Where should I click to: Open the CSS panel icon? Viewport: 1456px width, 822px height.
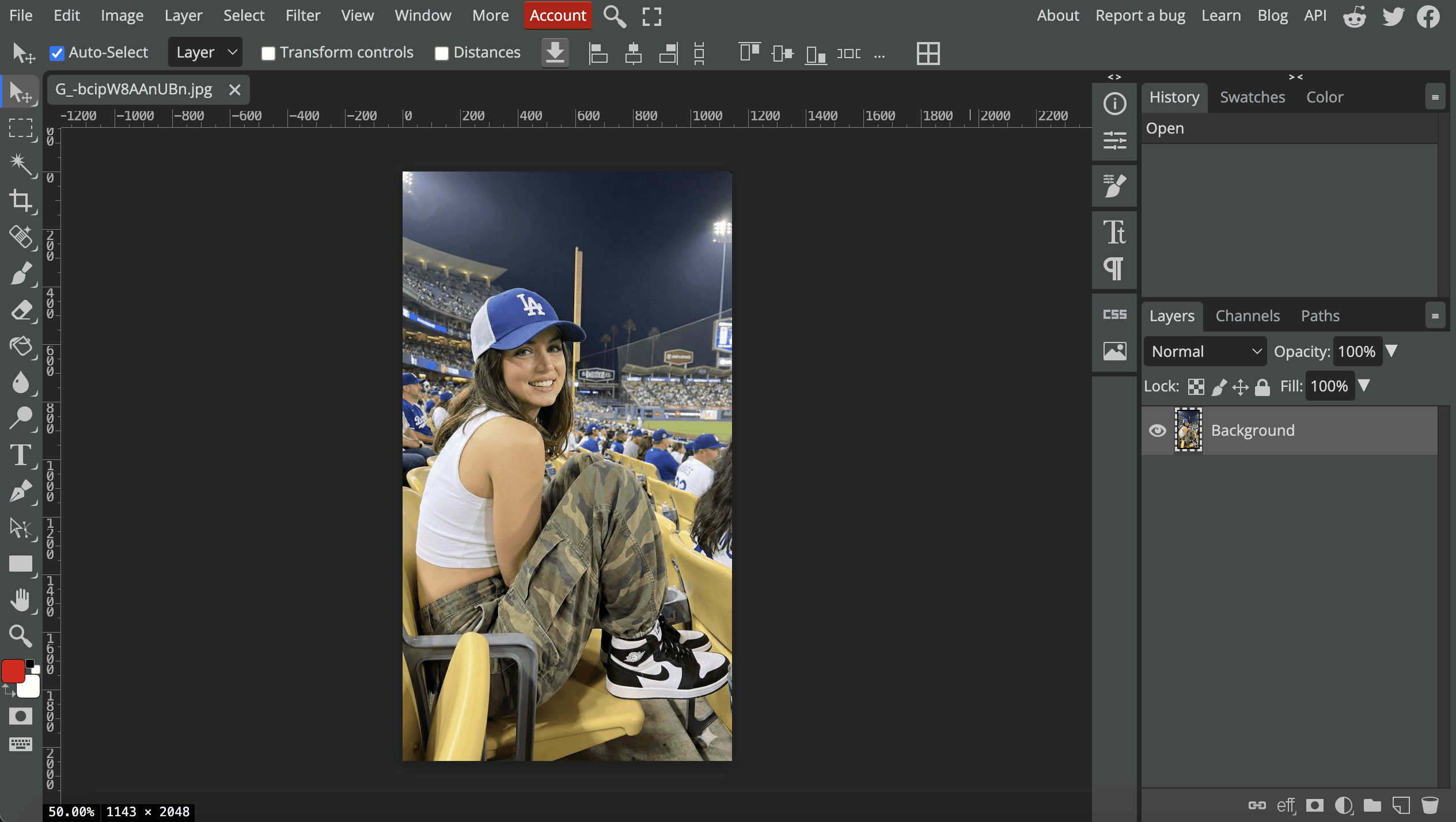1114,314
